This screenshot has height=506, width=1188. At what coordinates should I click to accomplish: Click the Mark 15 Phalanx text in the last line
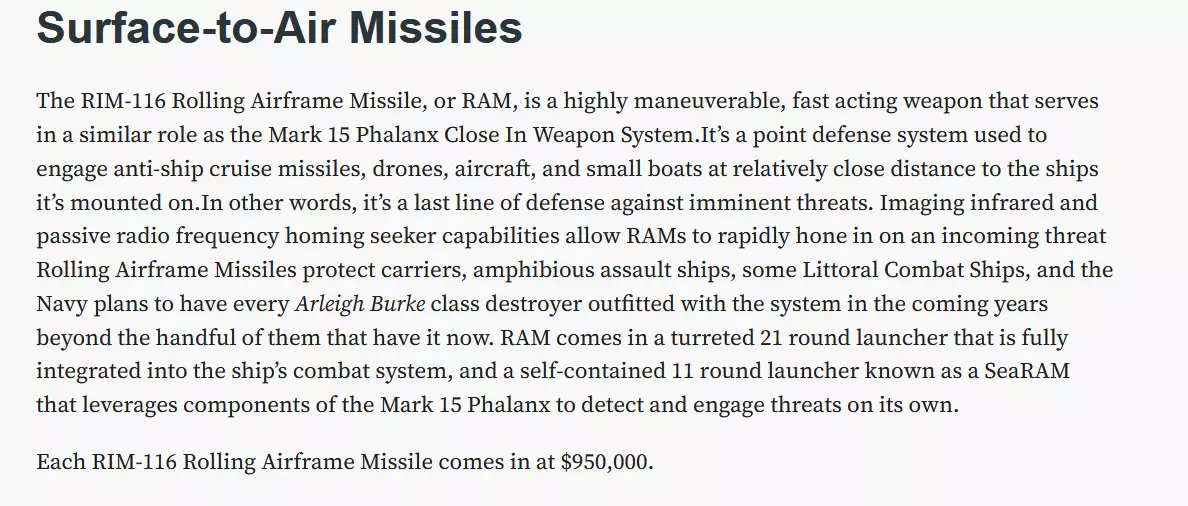pos(465,404)
